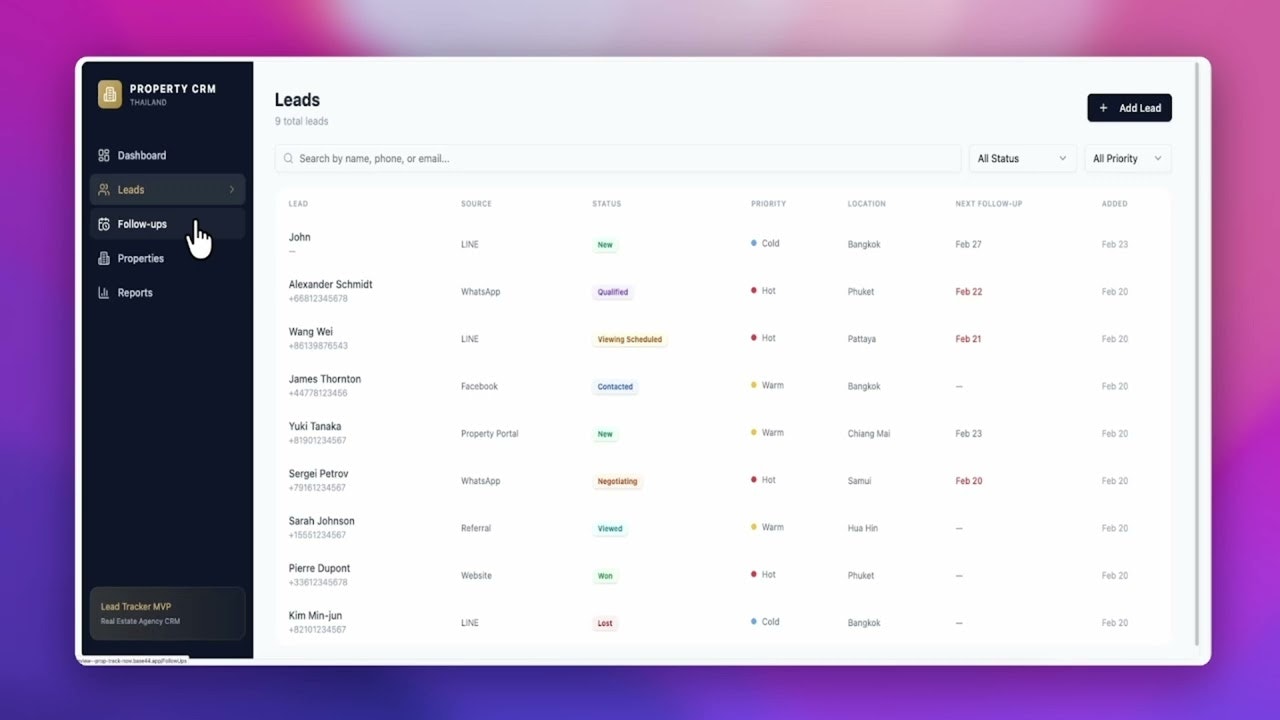Click the Follow-ups calendar clock icon
1280x720 pixels.
click(x=104, y=224)
